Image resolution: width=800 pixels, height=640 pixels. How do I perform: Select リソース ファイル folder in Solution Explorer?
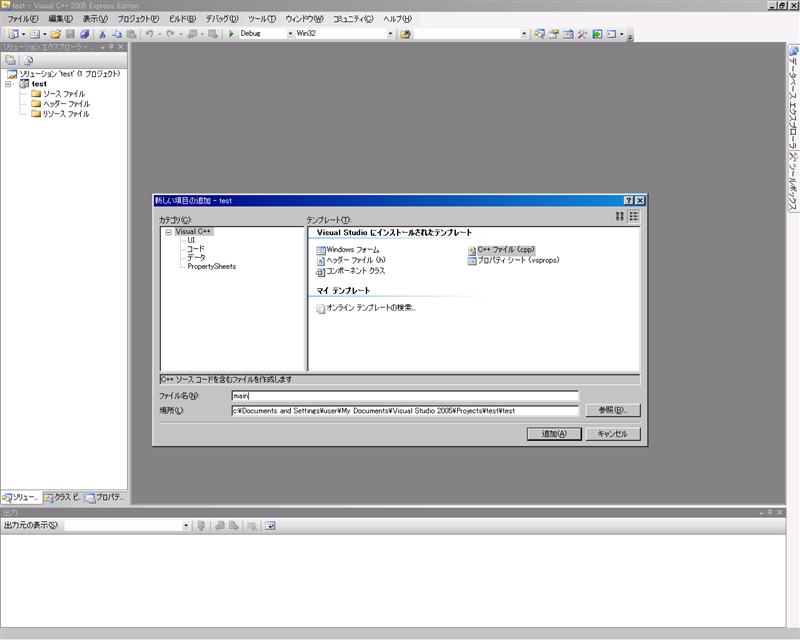[x=60, y=114]
